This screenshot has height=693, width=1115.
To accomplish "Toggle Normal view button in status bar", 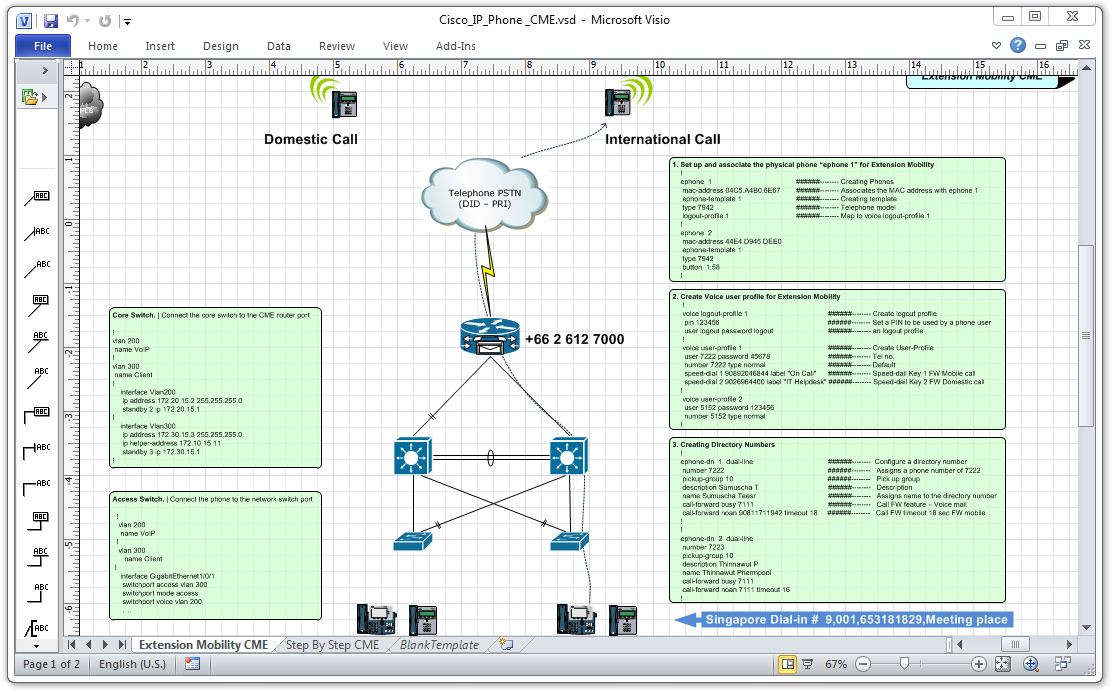I will point(788,664).
